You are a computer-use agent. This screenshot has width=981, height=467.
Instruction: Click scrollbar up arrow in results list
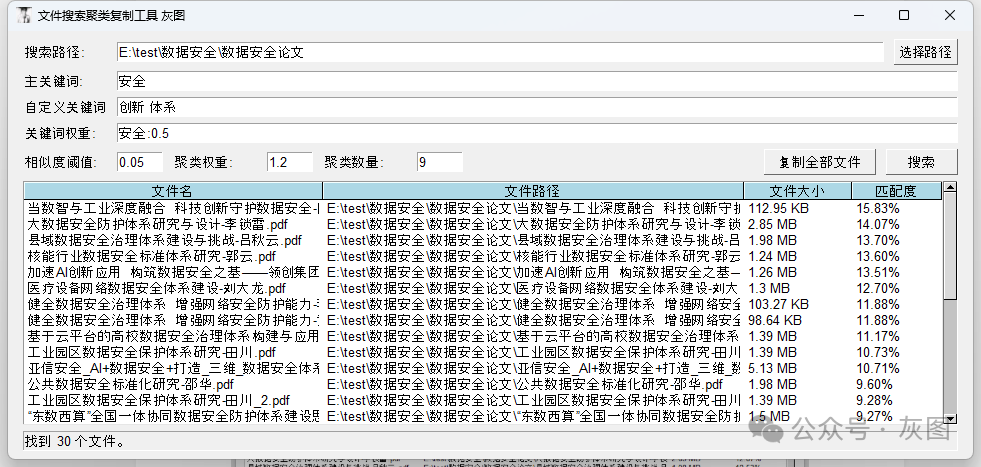click(x=950, y=187)
